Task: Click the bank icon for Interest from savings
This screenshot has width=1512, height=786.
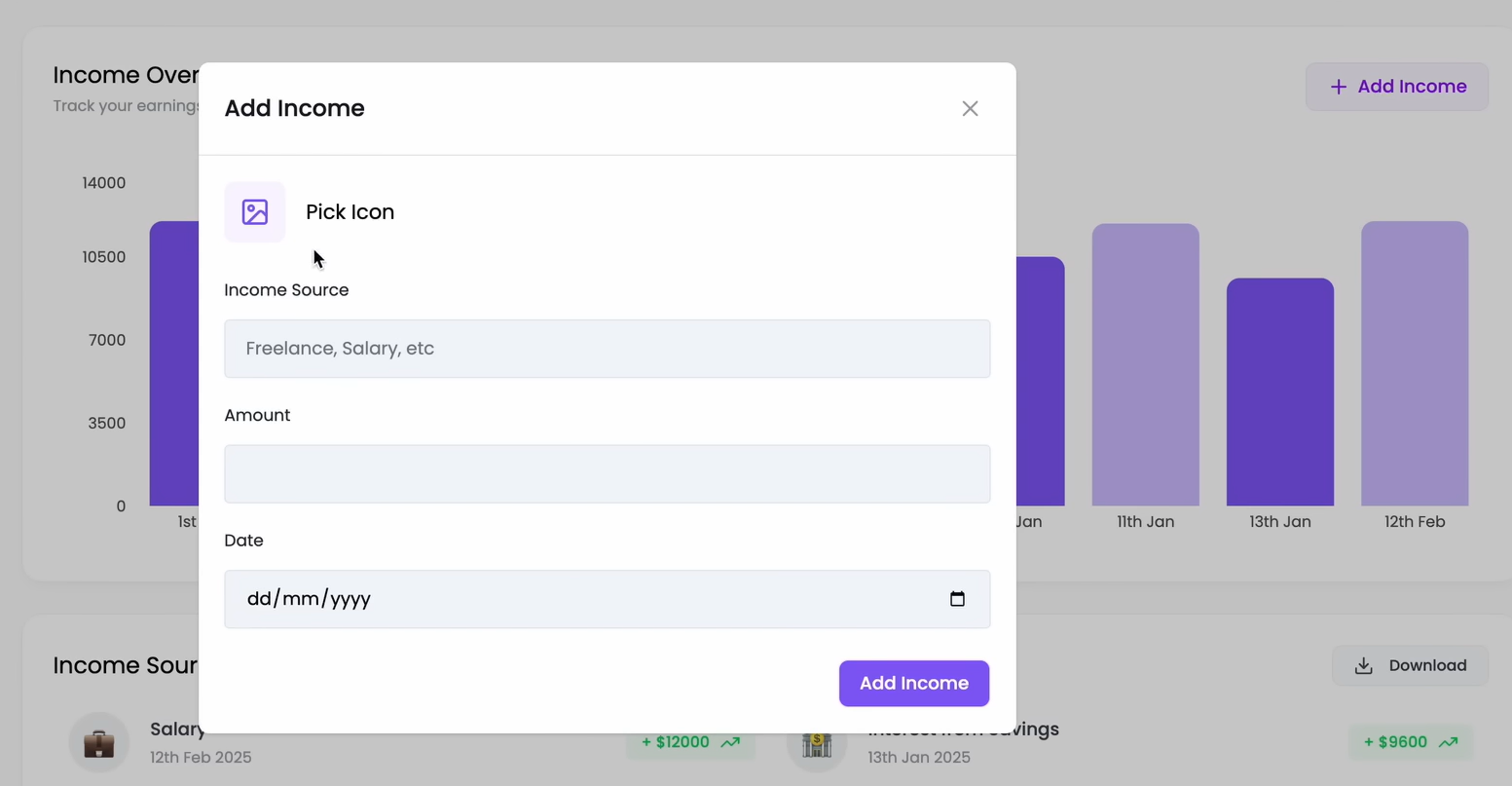Action: (x=817, y=744)
